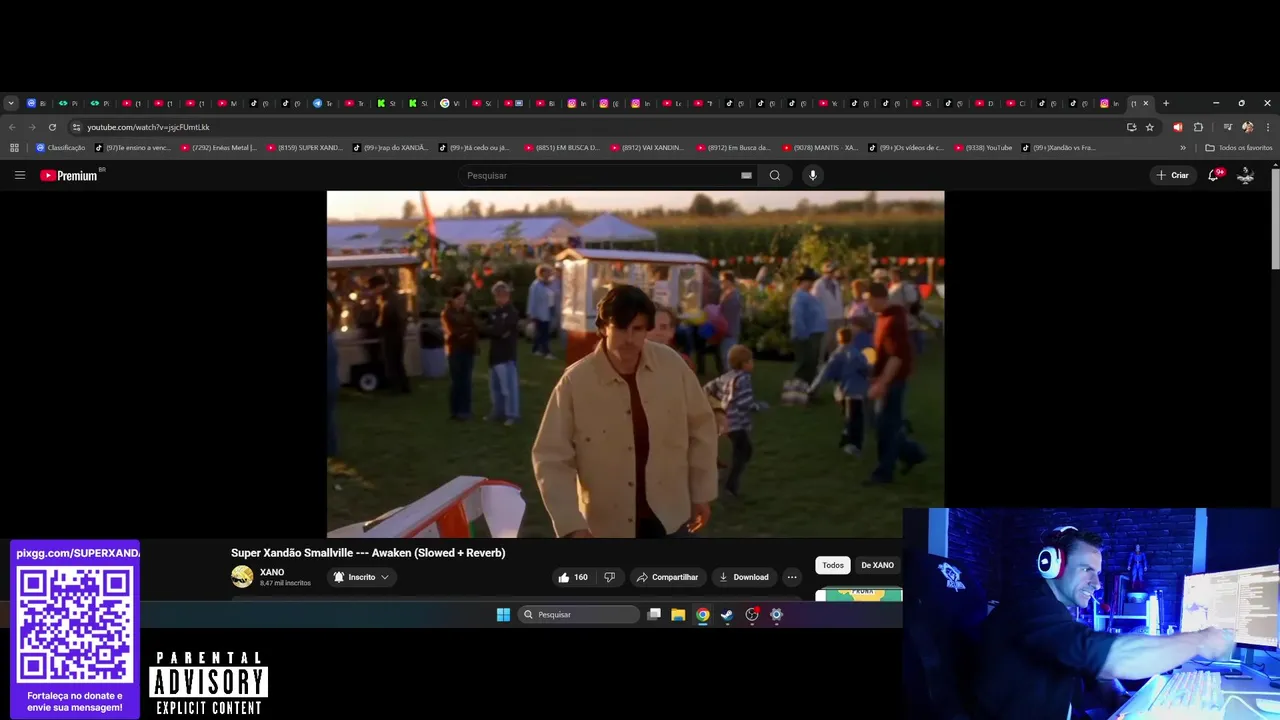
Task: Open the Chrome profile avatar
Action: (x=1247, y=127)
